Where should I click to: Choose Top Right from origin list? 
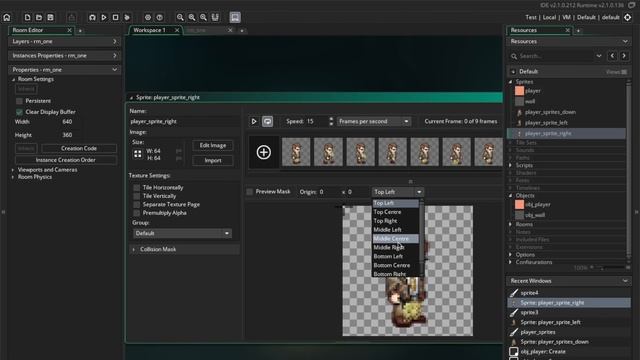395,221
